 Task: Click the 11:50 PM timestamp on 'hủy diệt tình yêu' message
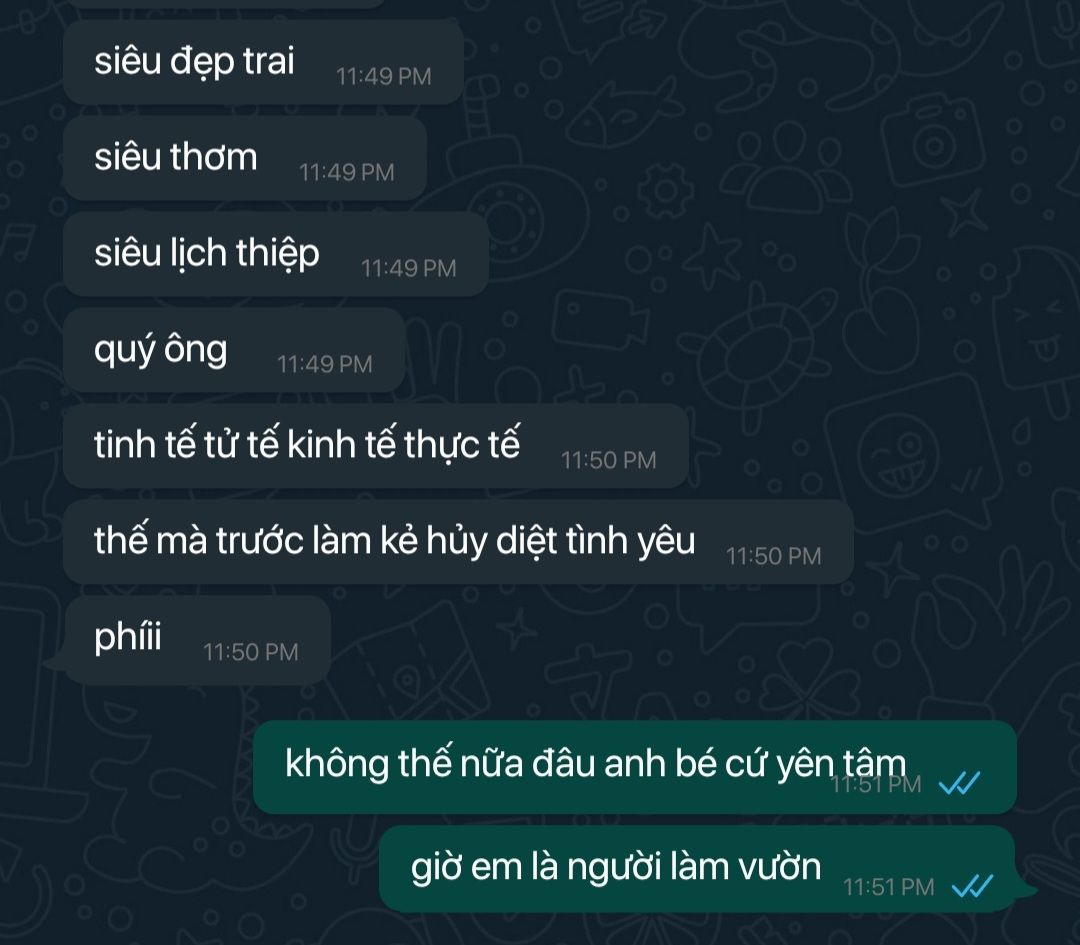773,556
